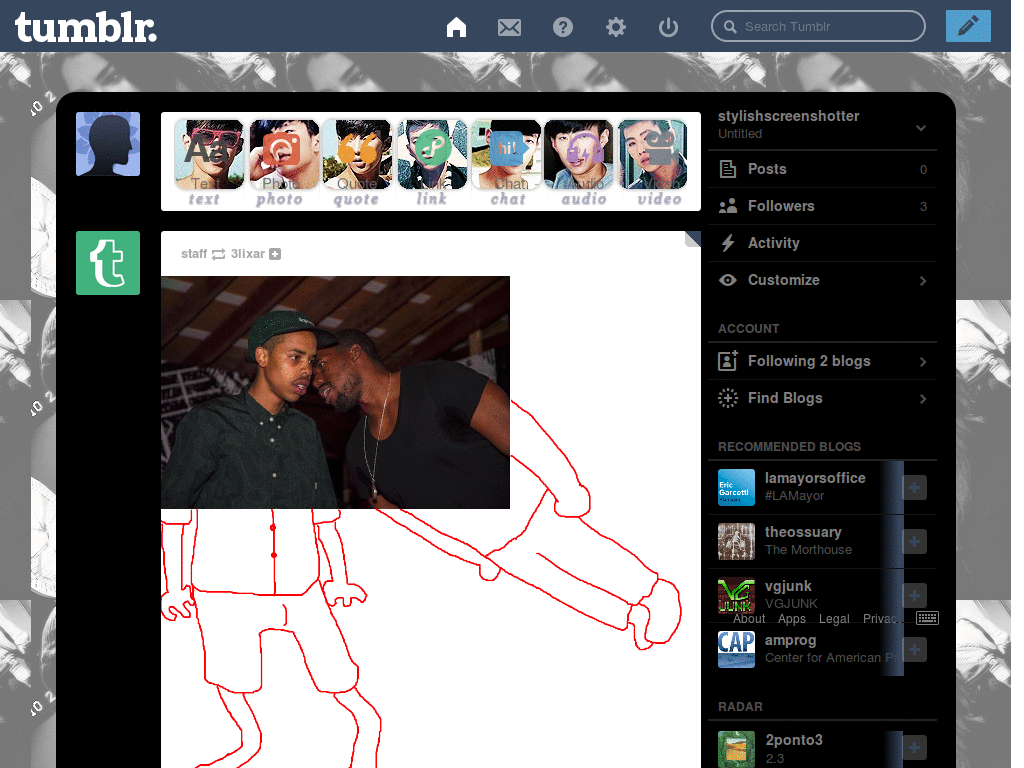1024x768 pixels.
Task: Click the tumblr logo
Action: [86, 27]
